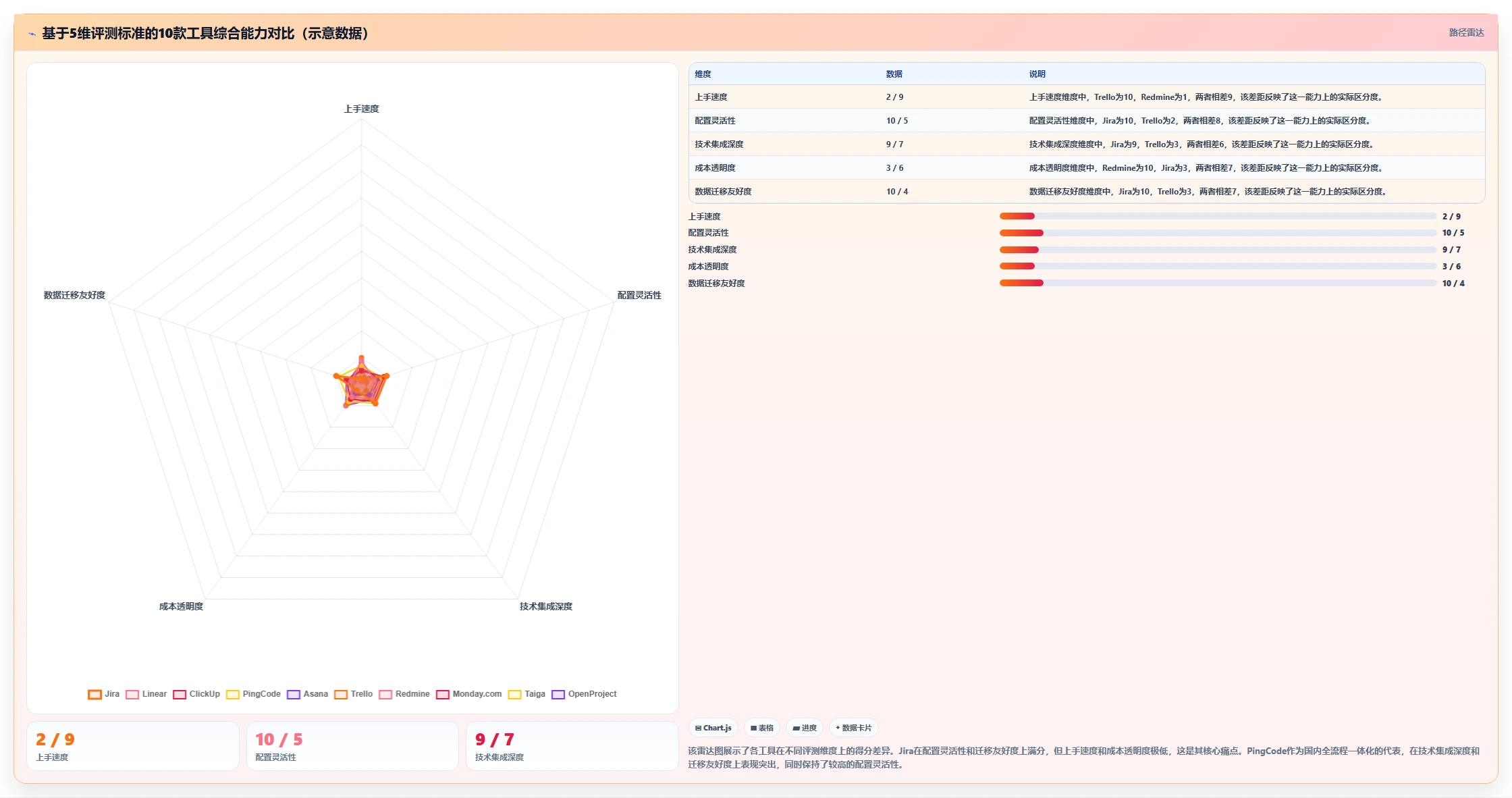Click the 维度 column header
The height and width of the screenshot is (798, 1512).
[x=703, y=74]
